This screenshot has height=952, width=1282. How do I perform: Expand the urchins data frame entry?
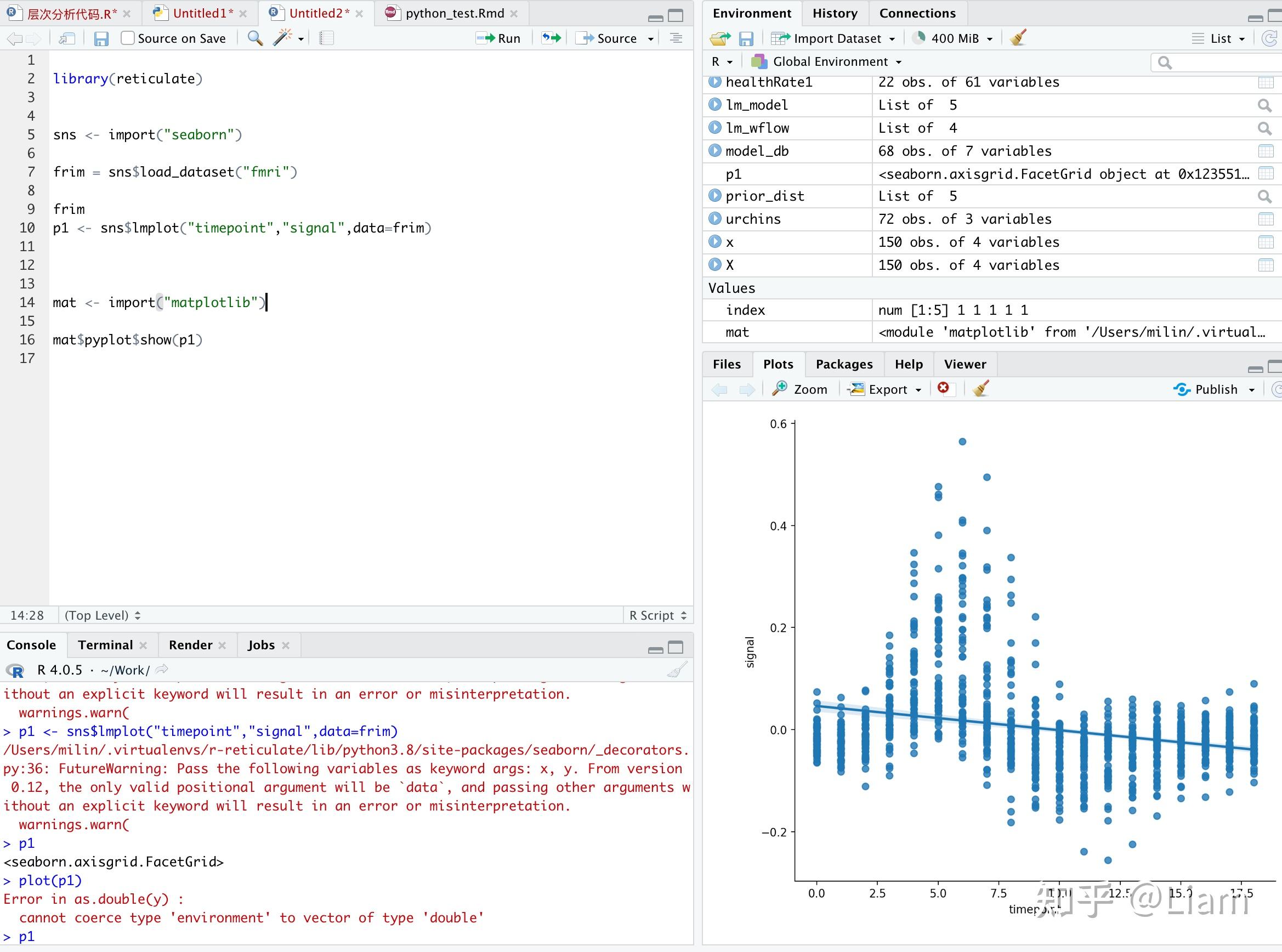pyautogui.click(x=714, y=219)
